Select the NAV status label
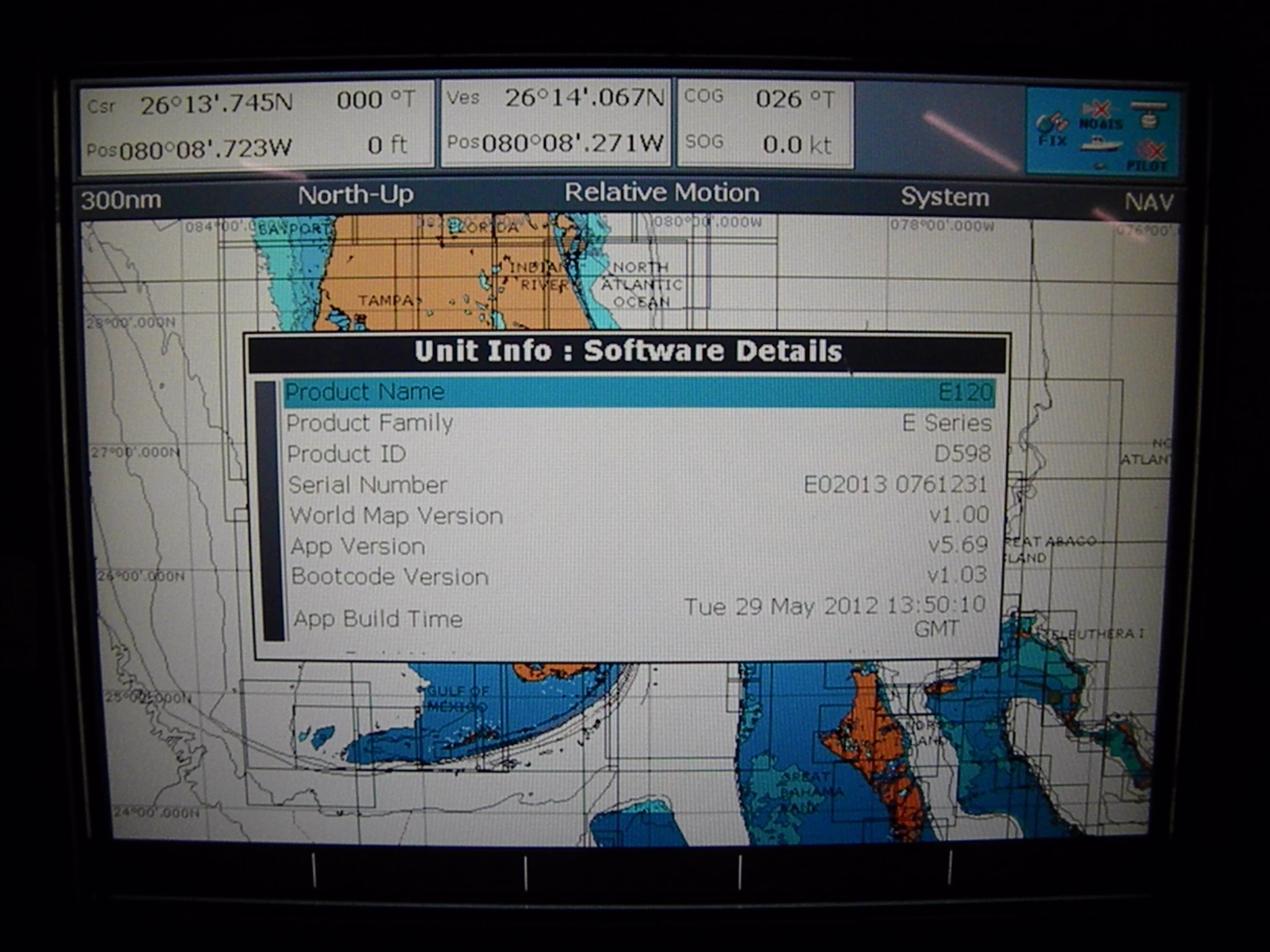Viewport: 1270px width, 952px height. (x=1148, y=202)
